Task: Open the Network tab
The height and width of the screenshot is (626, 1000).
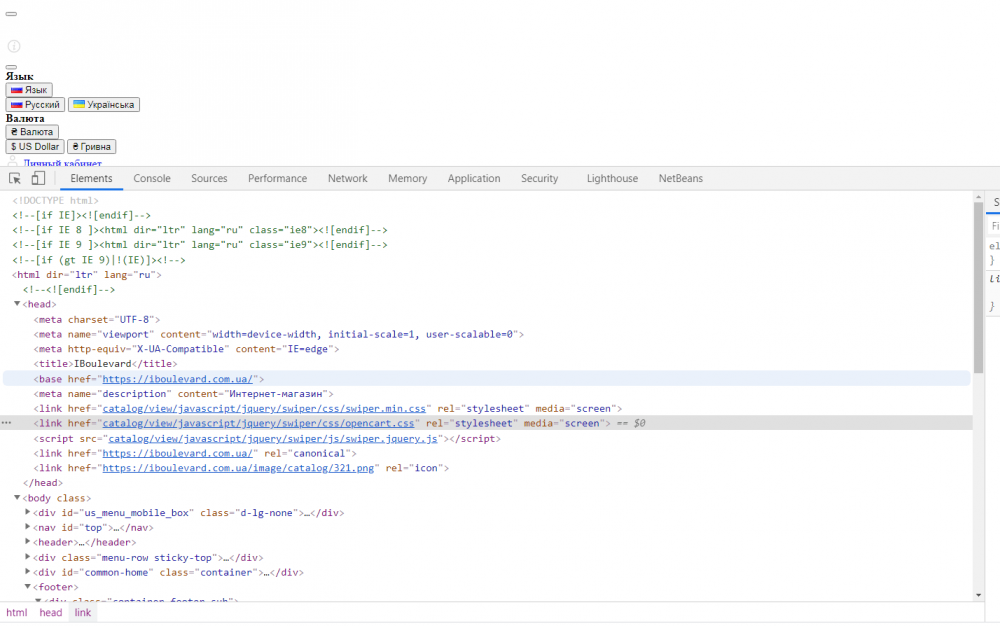Action: click(x=348, y=178)
